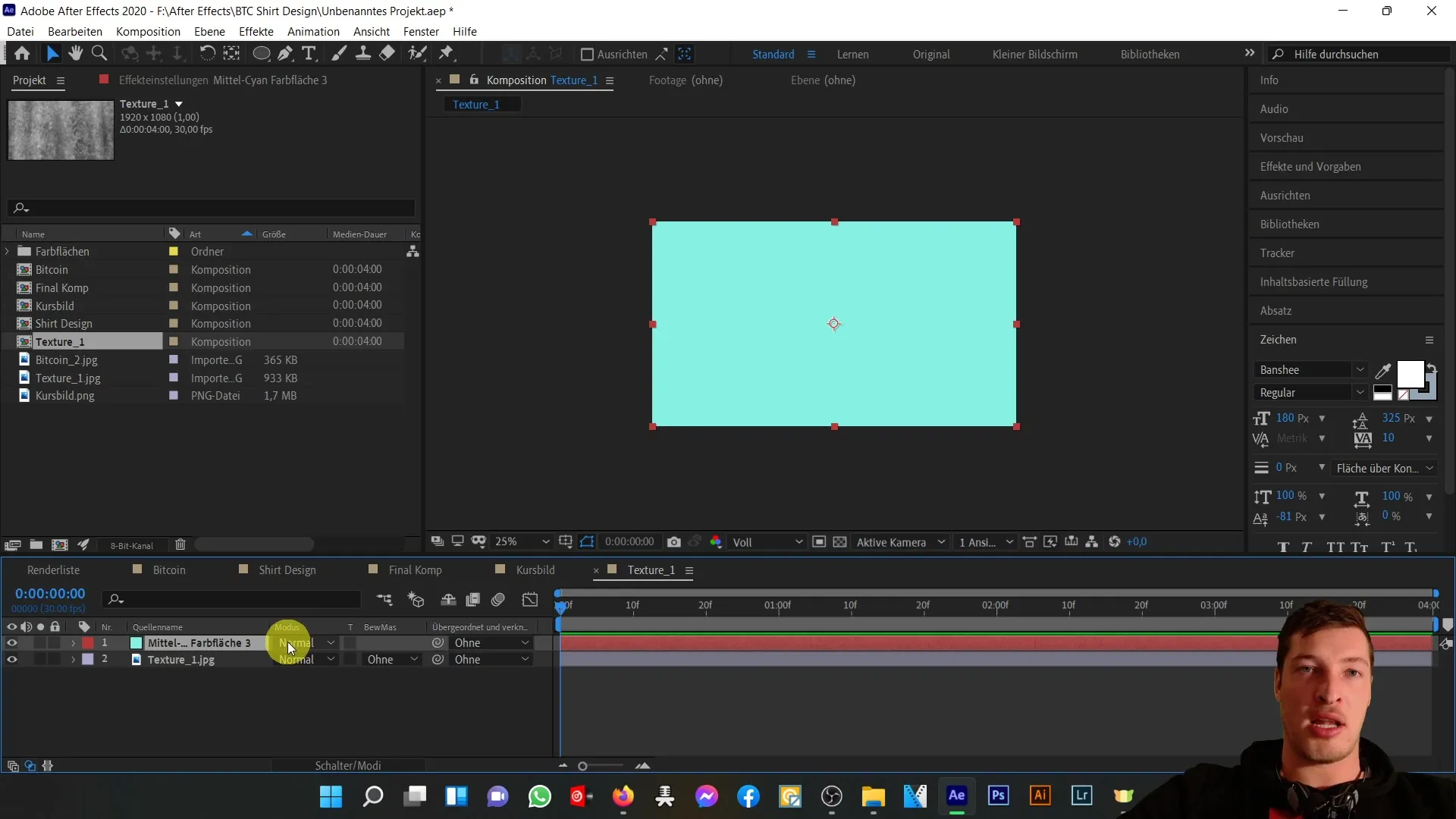Apply Faux Bold text style

click(1283, 547)
